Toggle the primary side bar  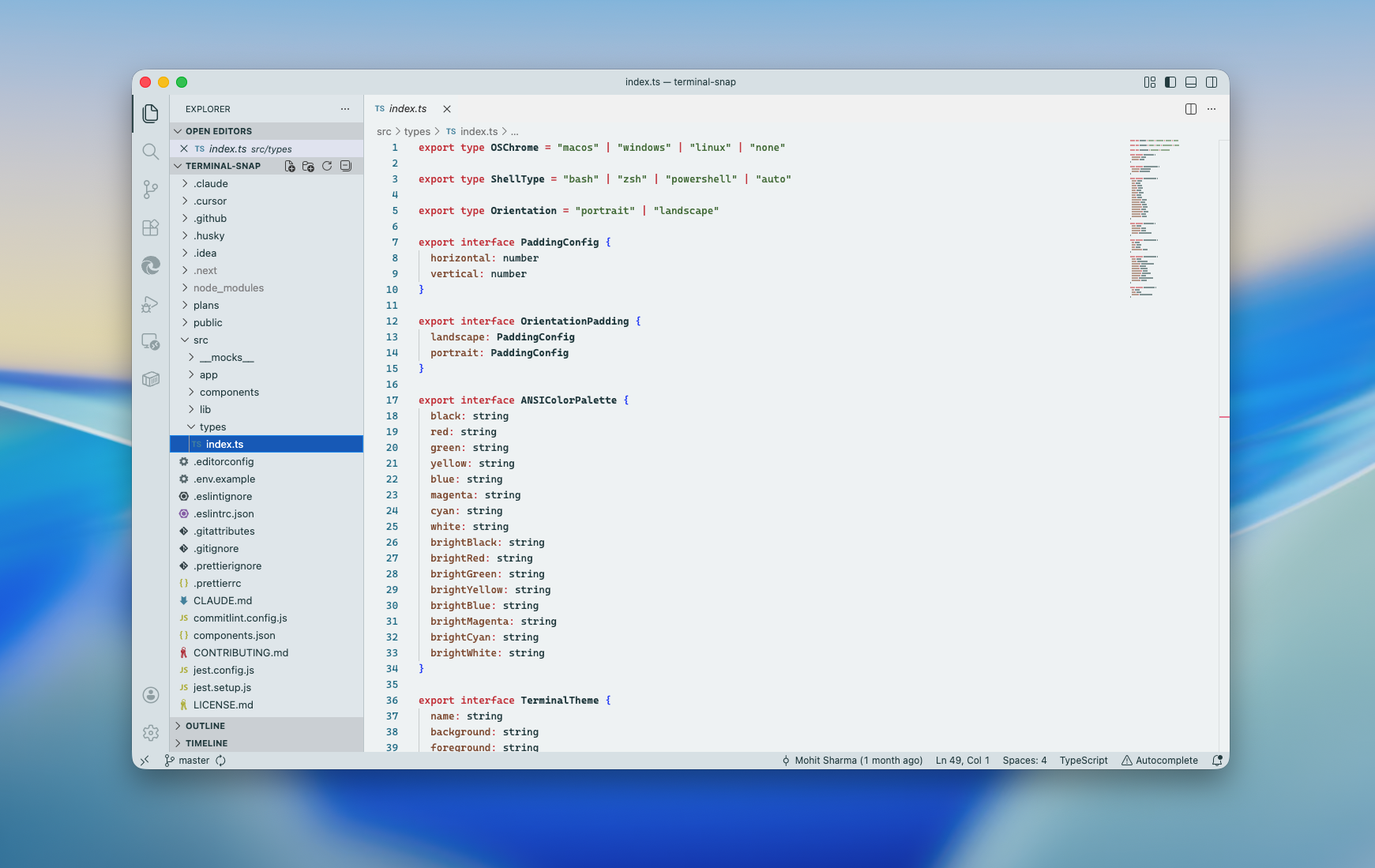(1170, 82)
